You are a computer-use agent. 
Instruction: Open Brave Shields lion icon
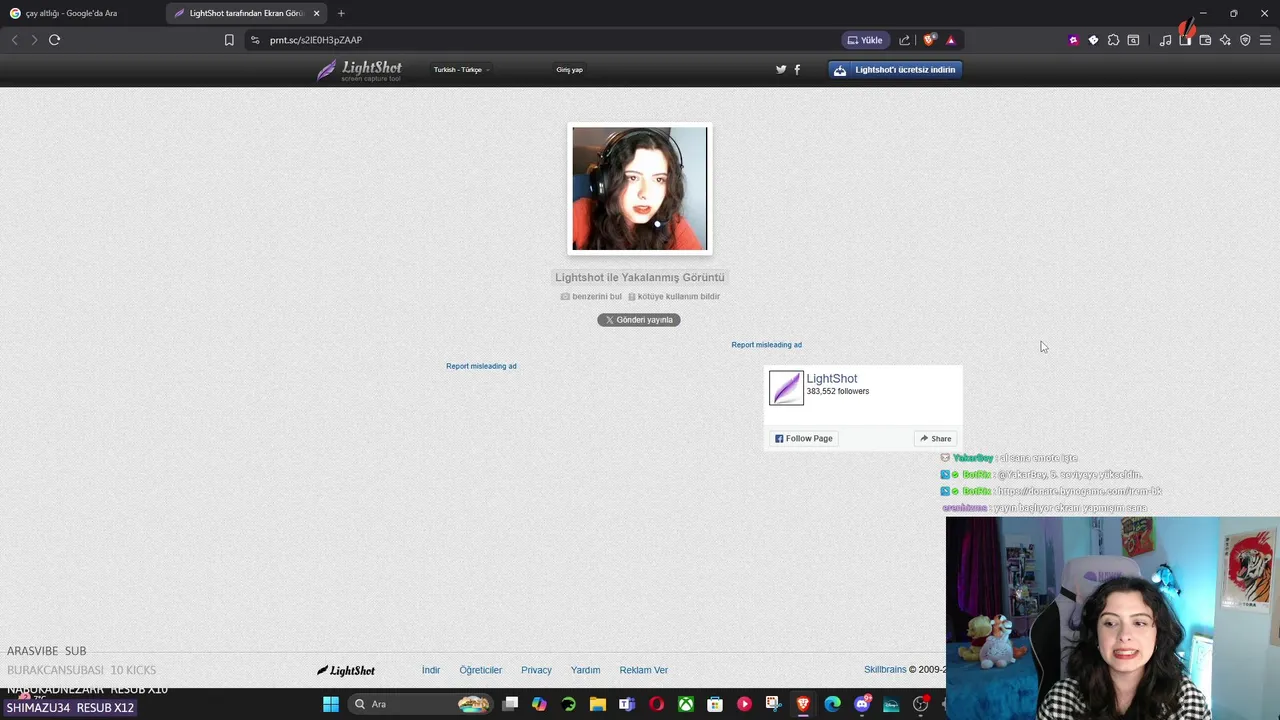point(929,40)
